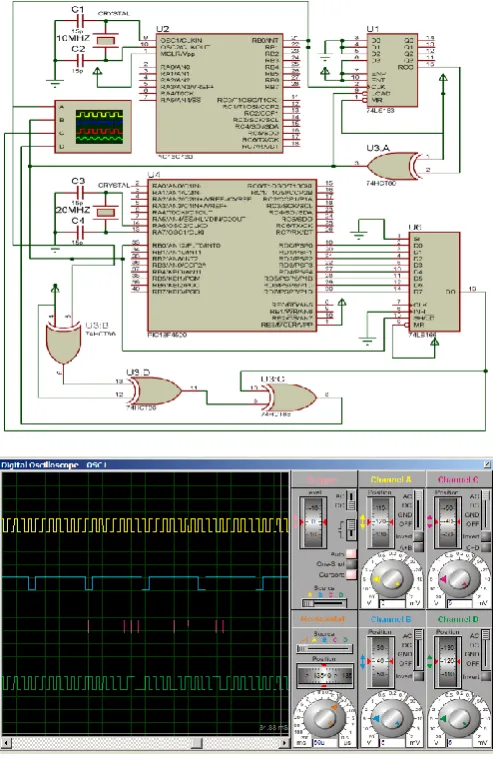493x759 pixels.
Task: Close the Digital Oscilloscope window
Action: (487, 465)
